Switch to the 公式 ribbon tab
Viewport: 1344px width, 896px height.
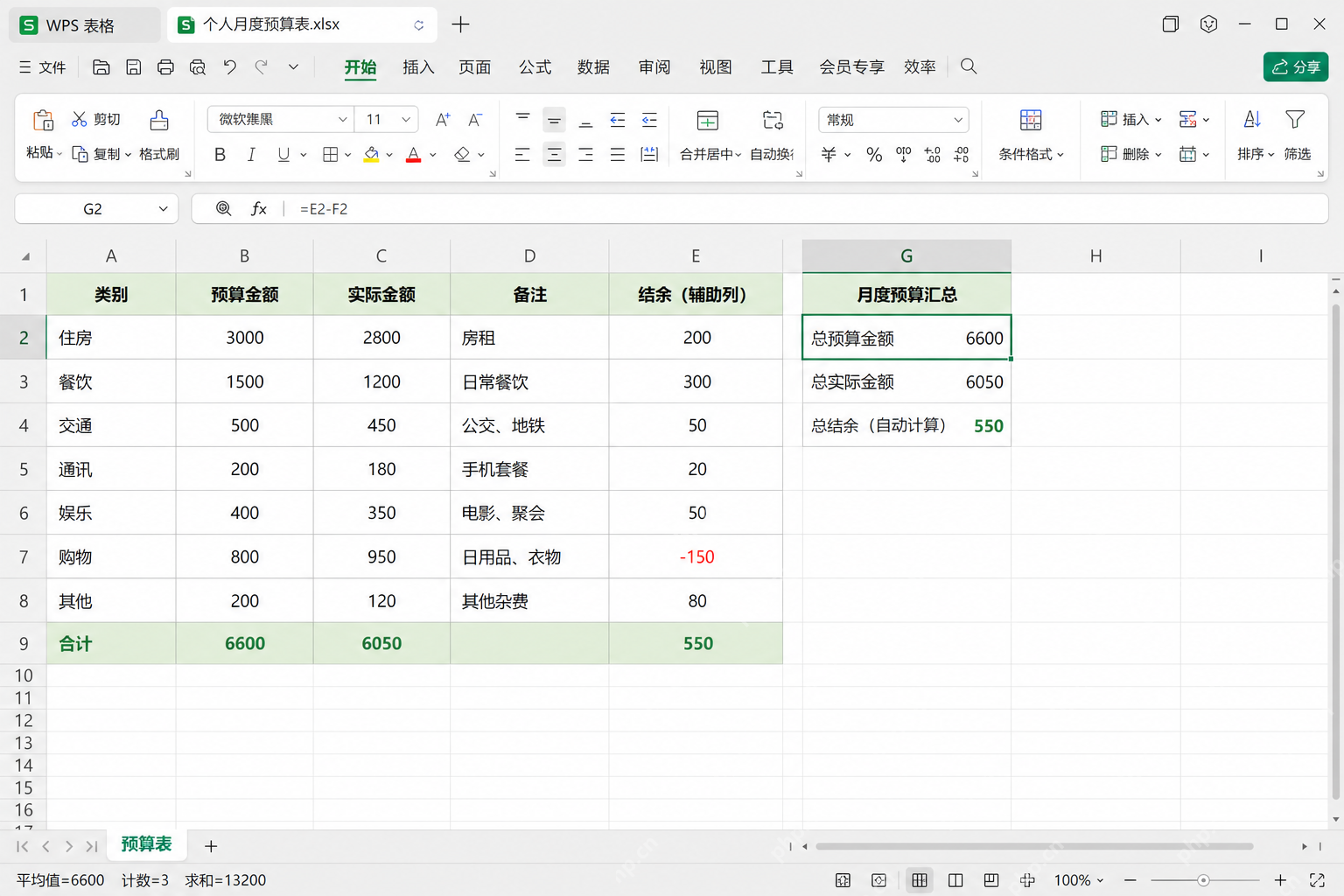click(x=535, y=67)
